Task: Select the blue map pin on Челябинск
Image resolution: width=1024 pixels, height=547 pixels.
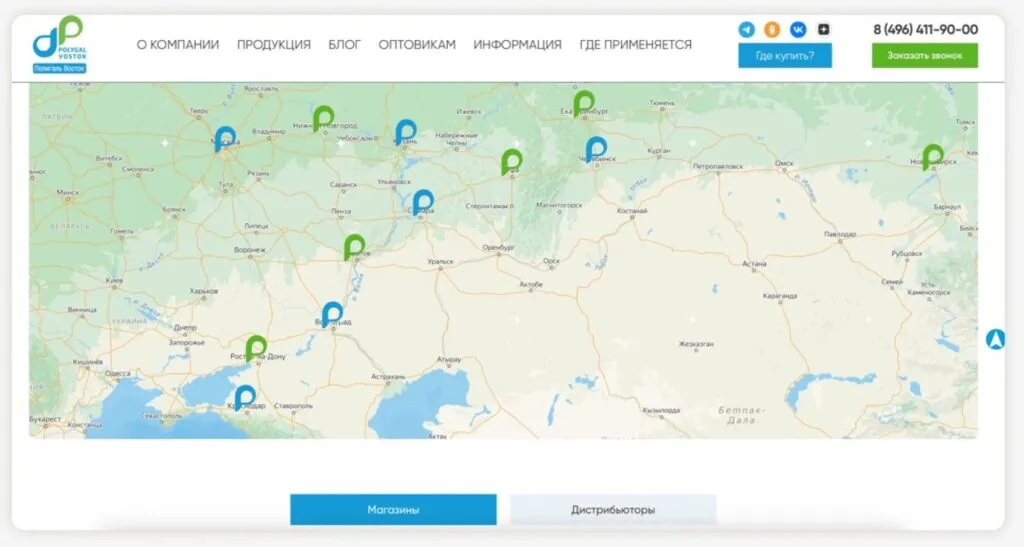Action: tap(595, 149)
